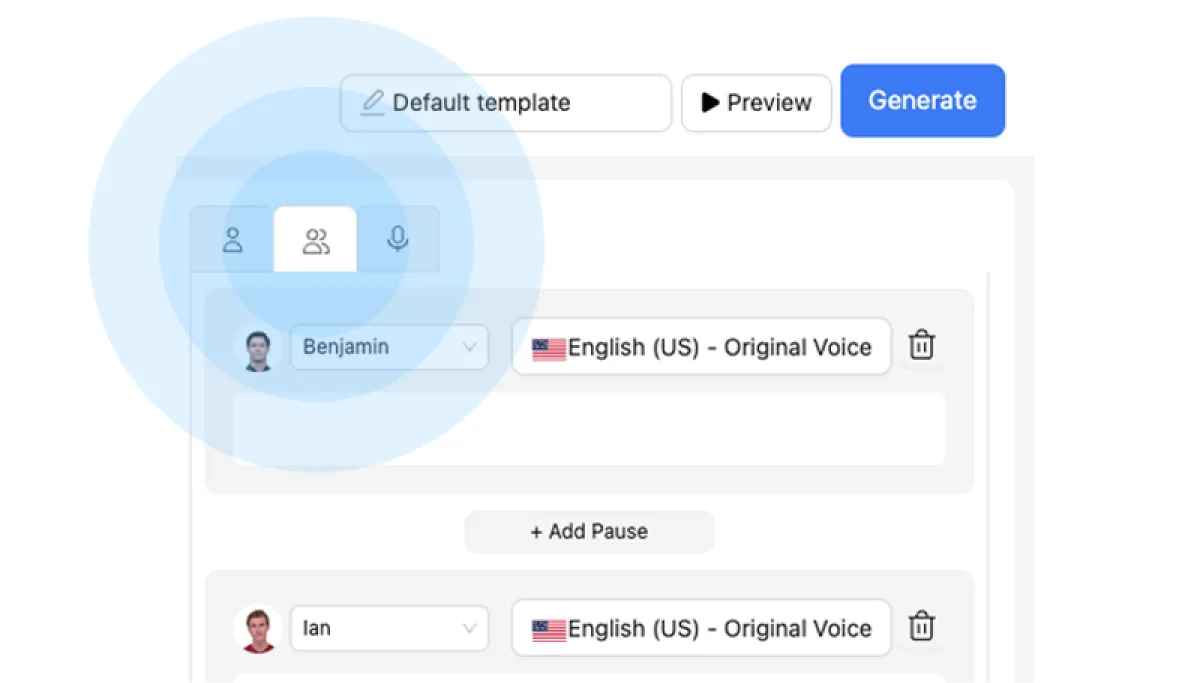Click the Generate button
1182x683 pixels.
923,100
